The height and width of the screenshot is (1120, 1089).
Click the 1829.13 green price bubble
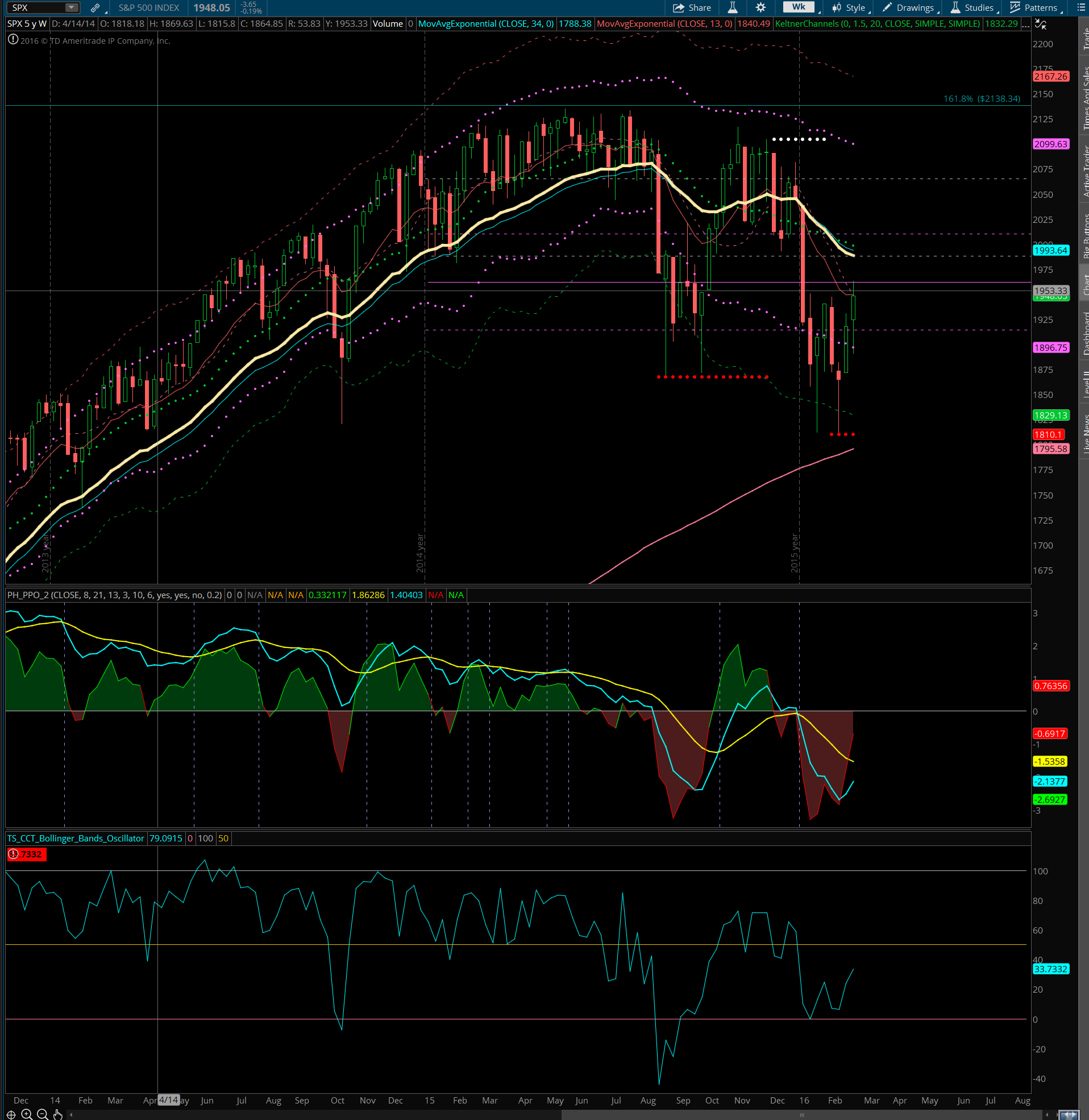pyautogui.click(x=1051, y=415)
